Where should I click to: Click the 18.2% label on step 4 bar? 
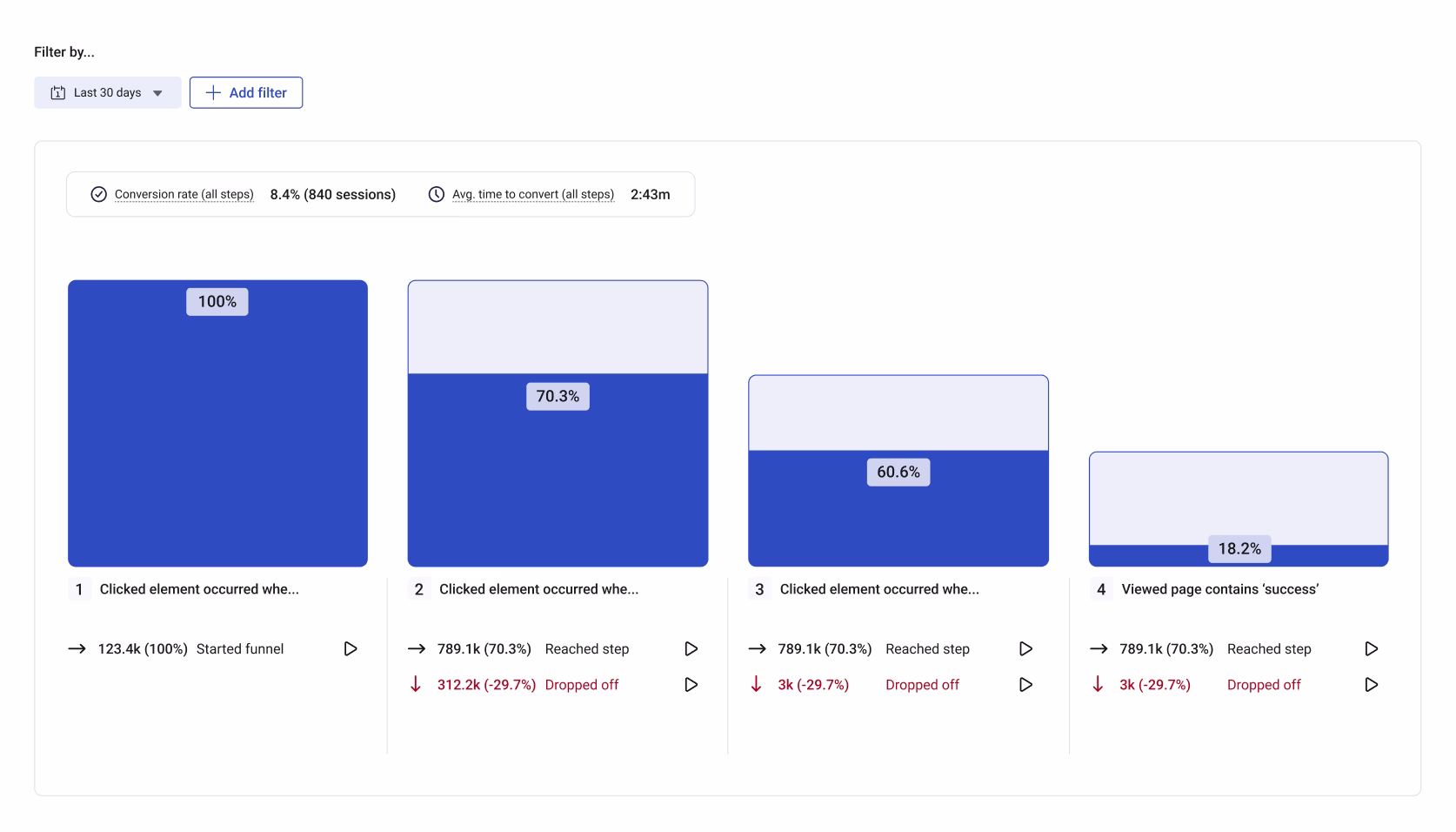[1239, 549]
